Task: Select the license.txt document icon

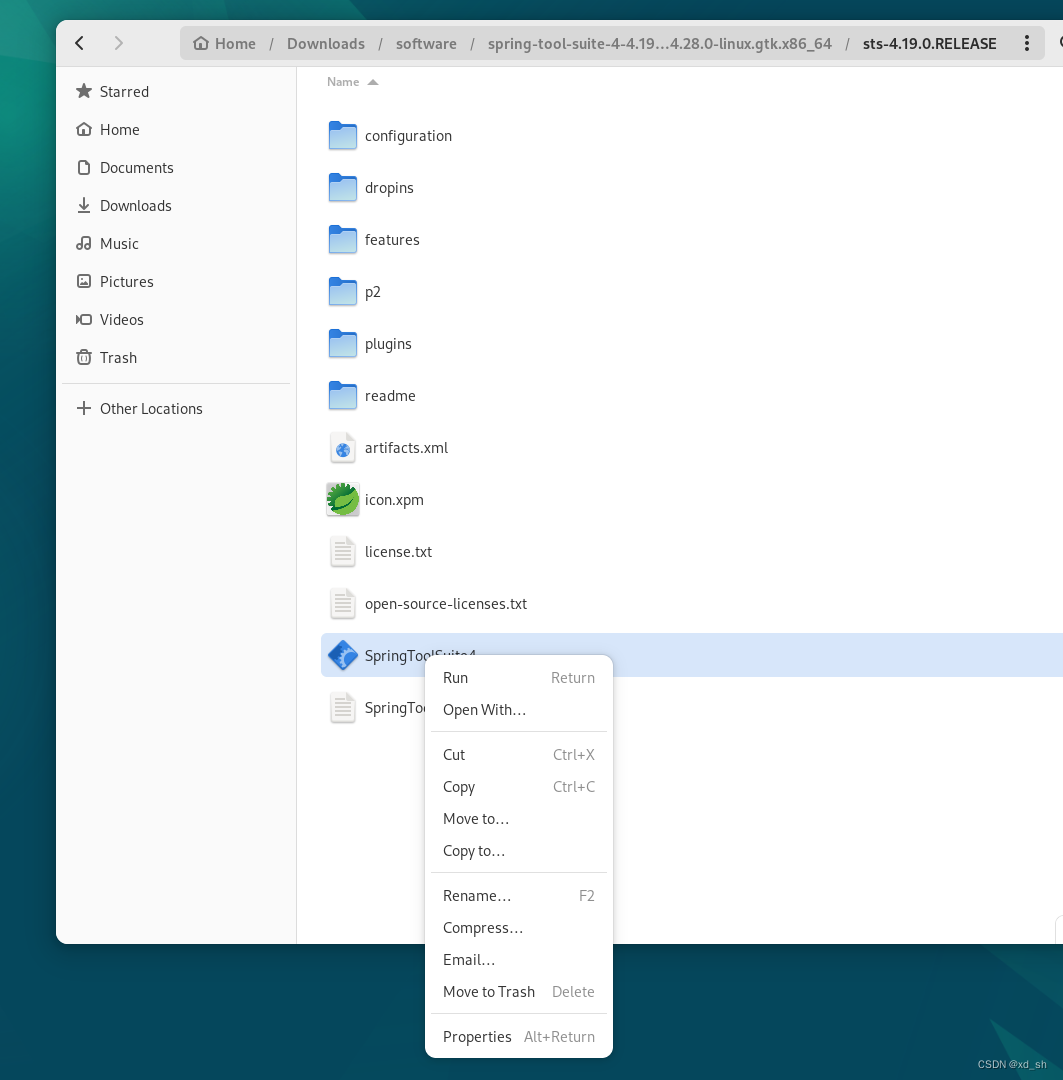Action: [x=342, y=552]
